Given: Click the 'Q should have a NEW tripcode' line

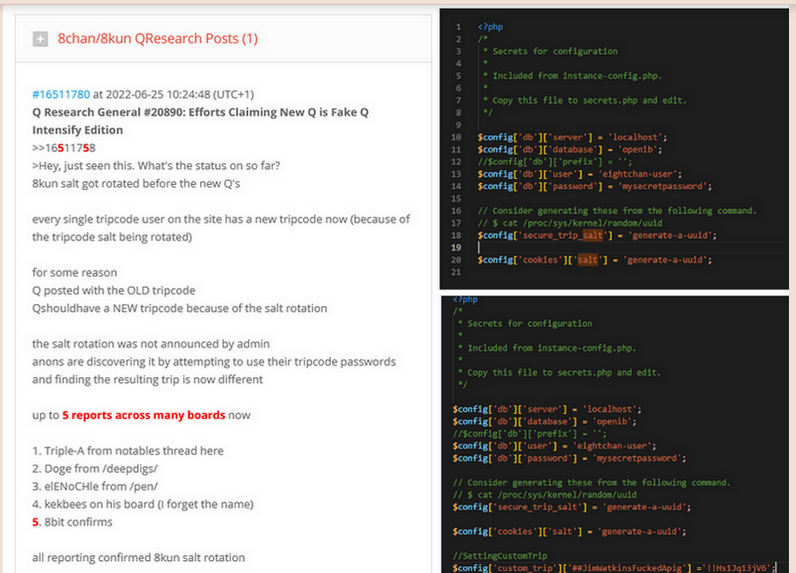Looking at the screenshot, I should [x=180, y=308].
